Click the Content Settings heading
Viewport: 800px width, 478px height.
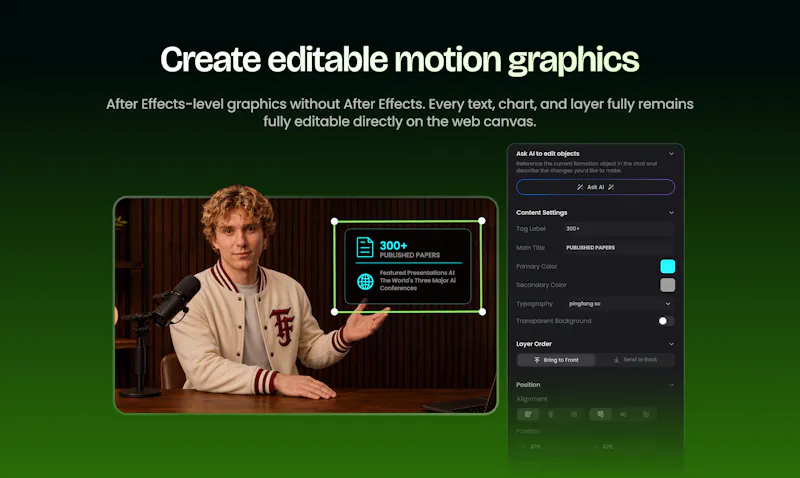(541, 213)
